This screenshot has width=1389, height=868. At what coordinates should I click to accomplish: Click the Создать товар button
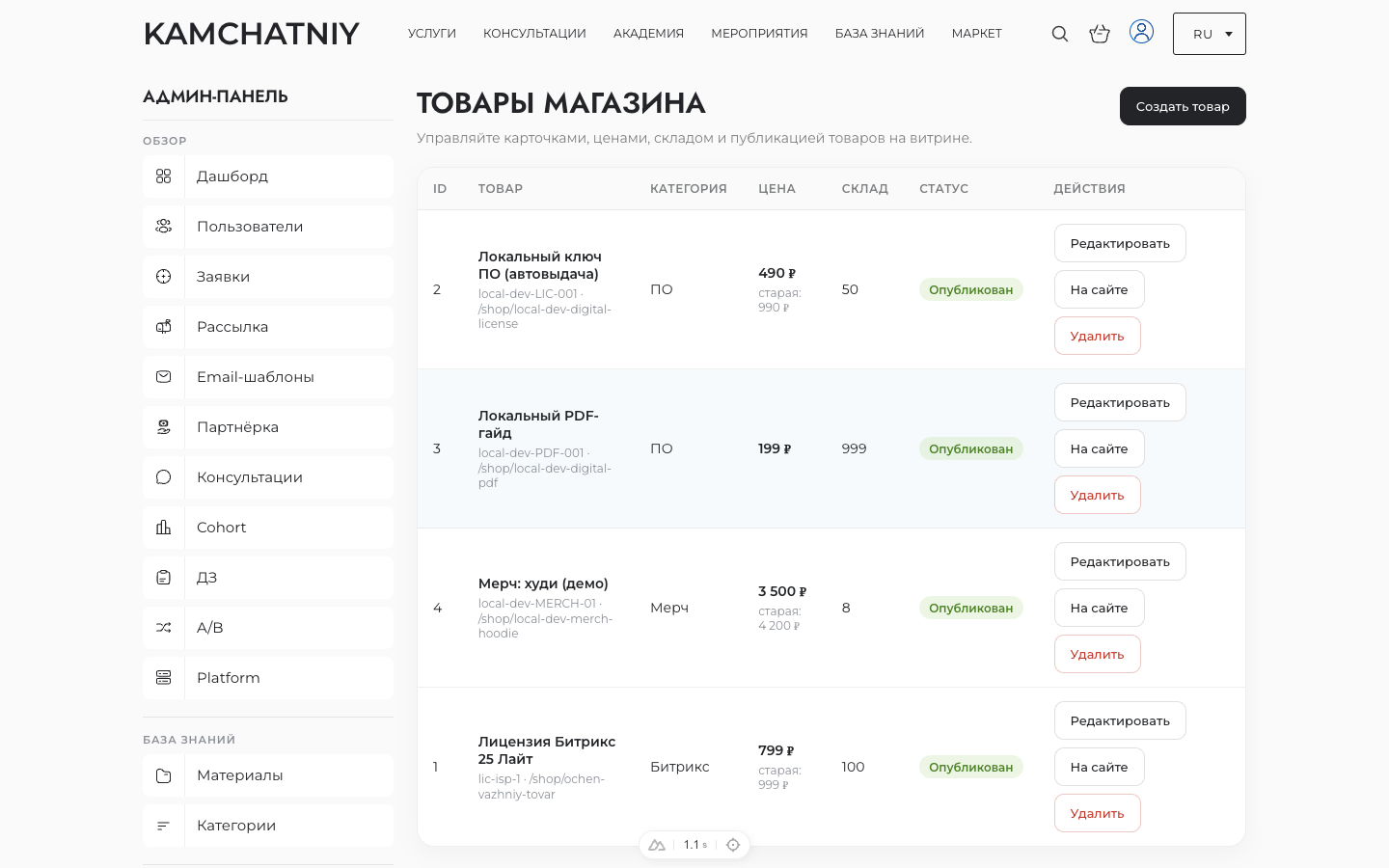1183,106
